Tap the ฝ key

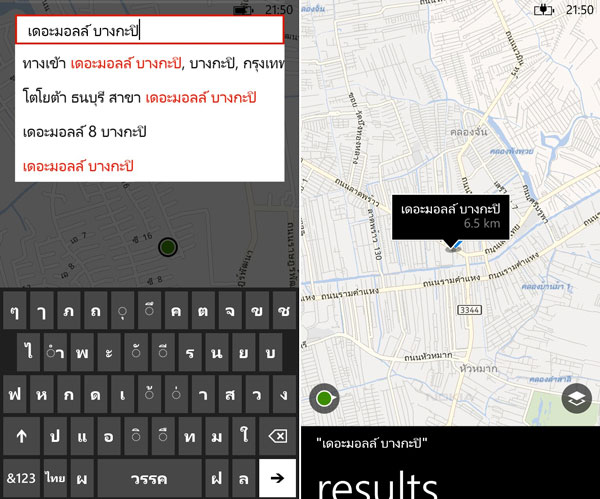point(217,478)
